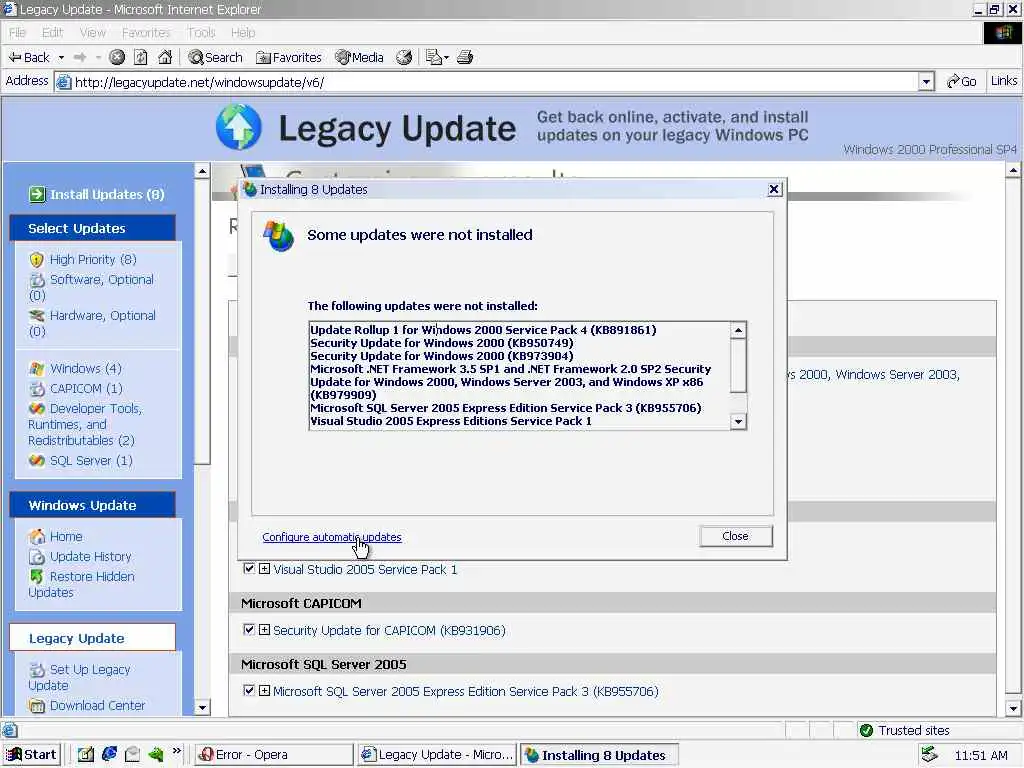
Task: Expand Visual Studio 2005 Service Pack 1 details
Action: pyautogui.click(x=264, y=569)
